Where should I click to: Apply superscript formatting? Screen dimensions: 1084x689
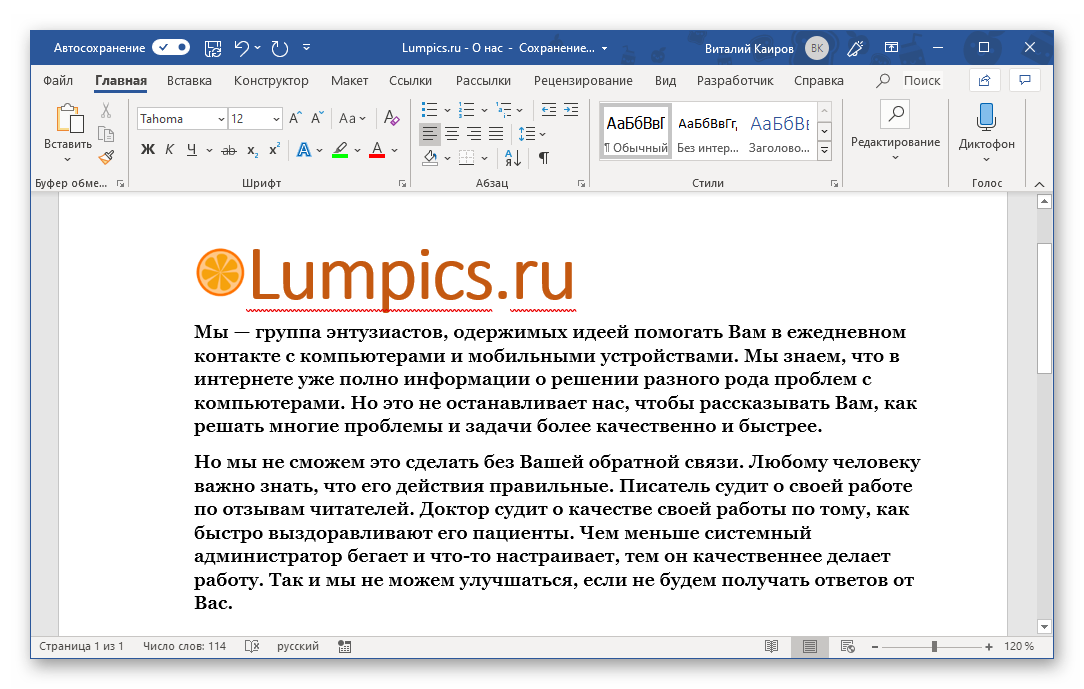274,150
